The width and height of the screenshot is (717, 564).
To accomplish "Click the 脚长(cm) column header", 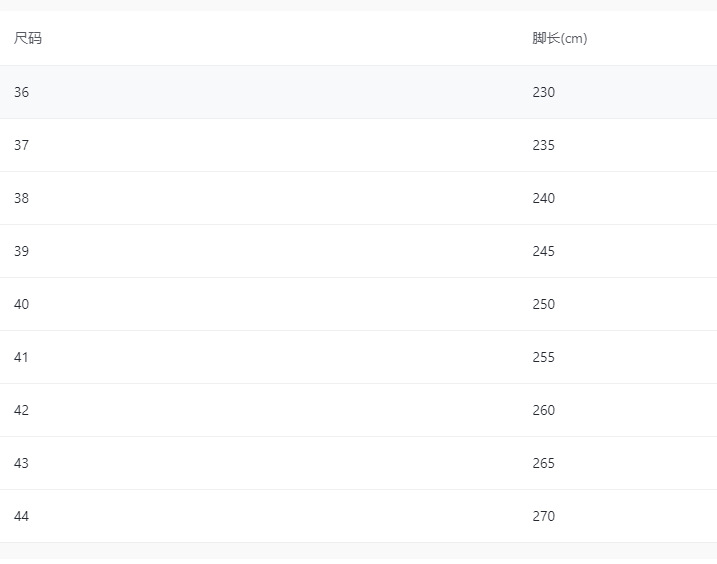I will click(x=560, y=39).
